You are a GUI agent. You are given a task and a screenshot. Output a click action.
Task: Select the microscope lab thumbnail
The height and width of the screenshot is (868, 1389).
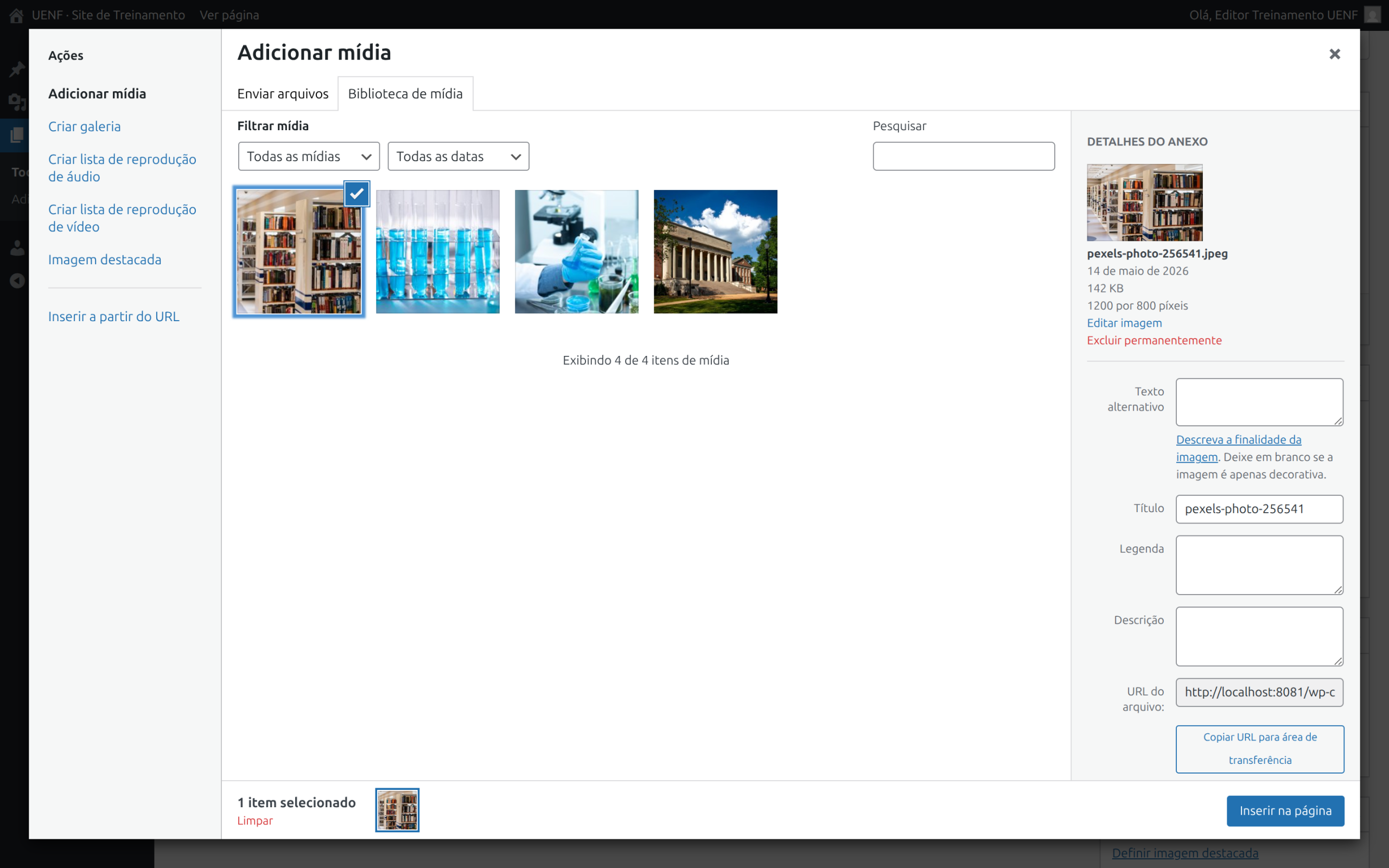coord(576,251)
